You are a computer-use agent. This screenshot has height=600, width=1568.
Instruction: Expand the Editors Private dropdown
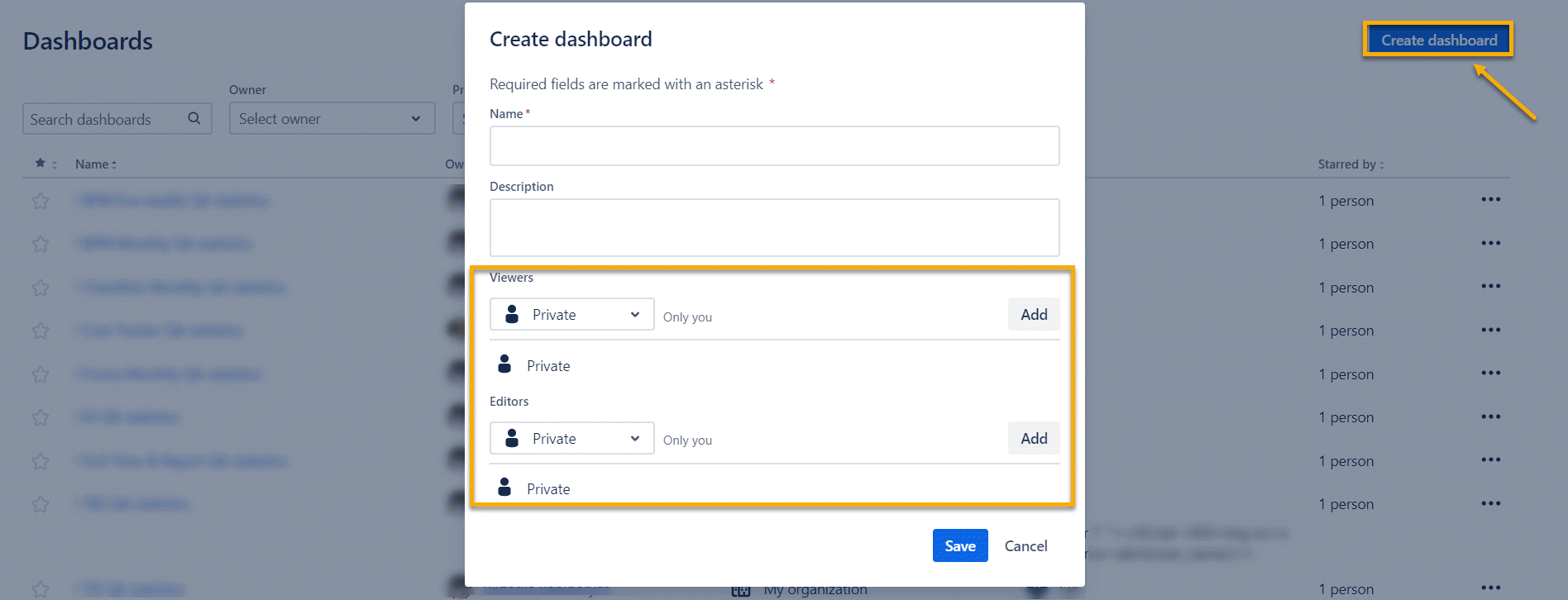[x=572, y=438]
